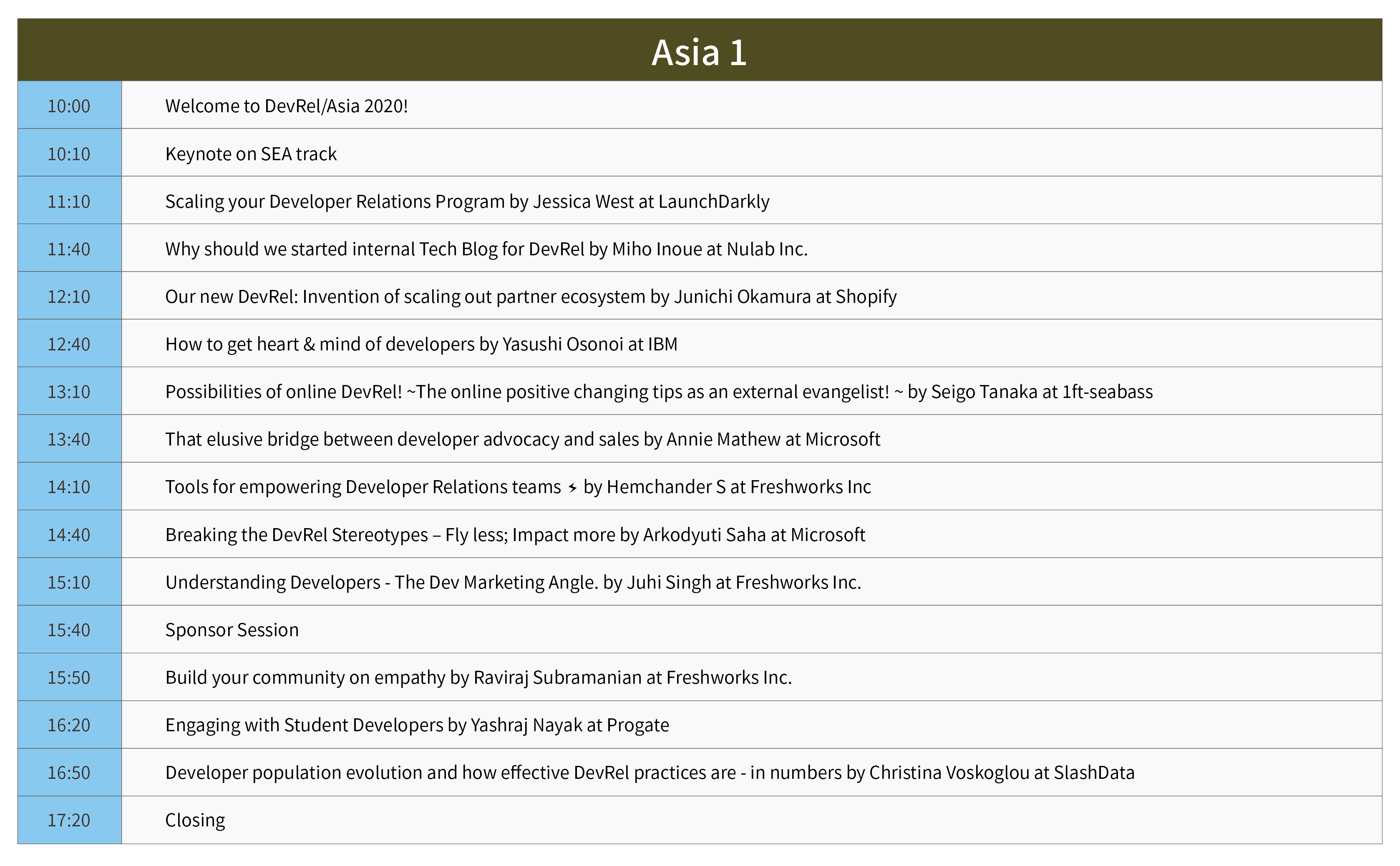Open the Keynote on SEA track session
The image size is (1400, 866).
click(251, 154)
